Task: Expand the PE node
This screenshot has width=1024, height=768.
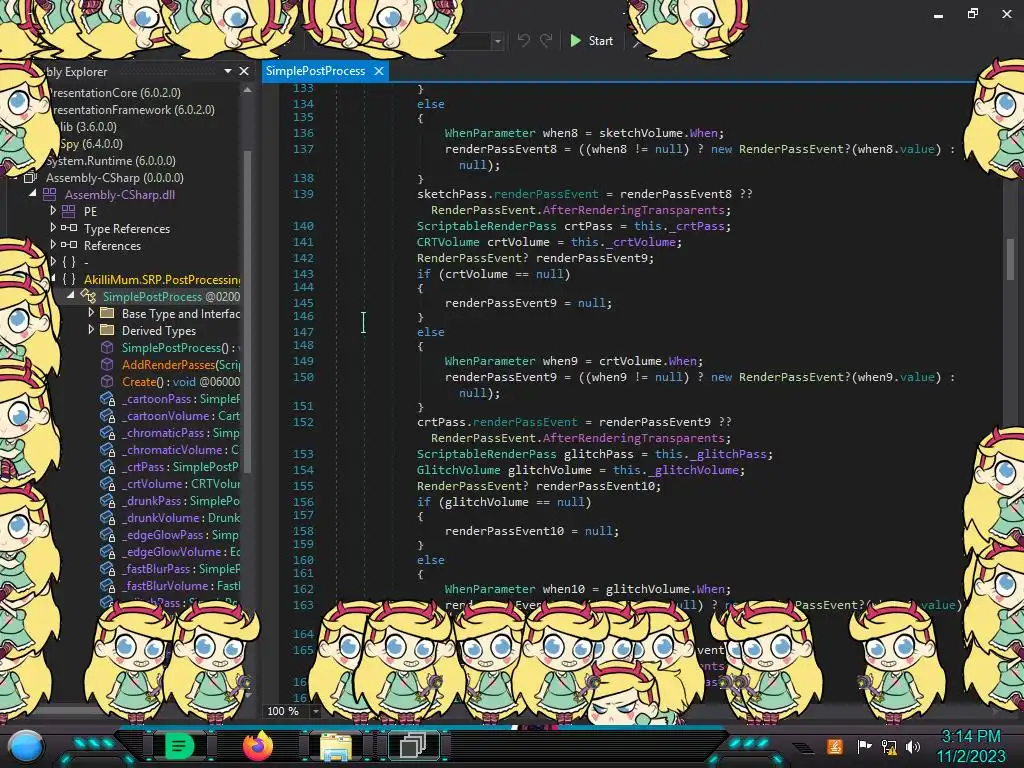Action: pyautogui.click(x=53, y=211)
